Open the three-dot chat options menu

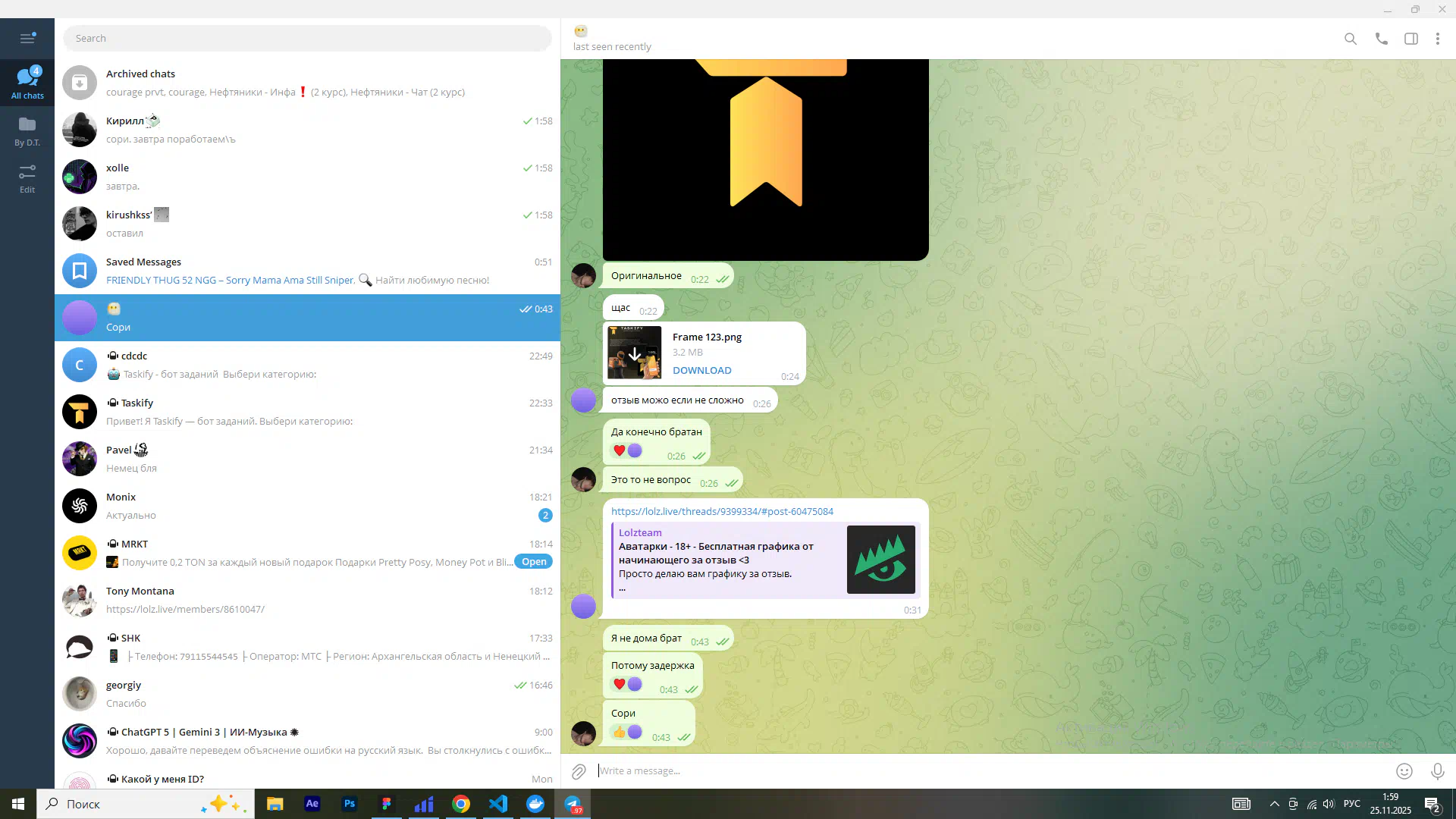pos(1438,39)
